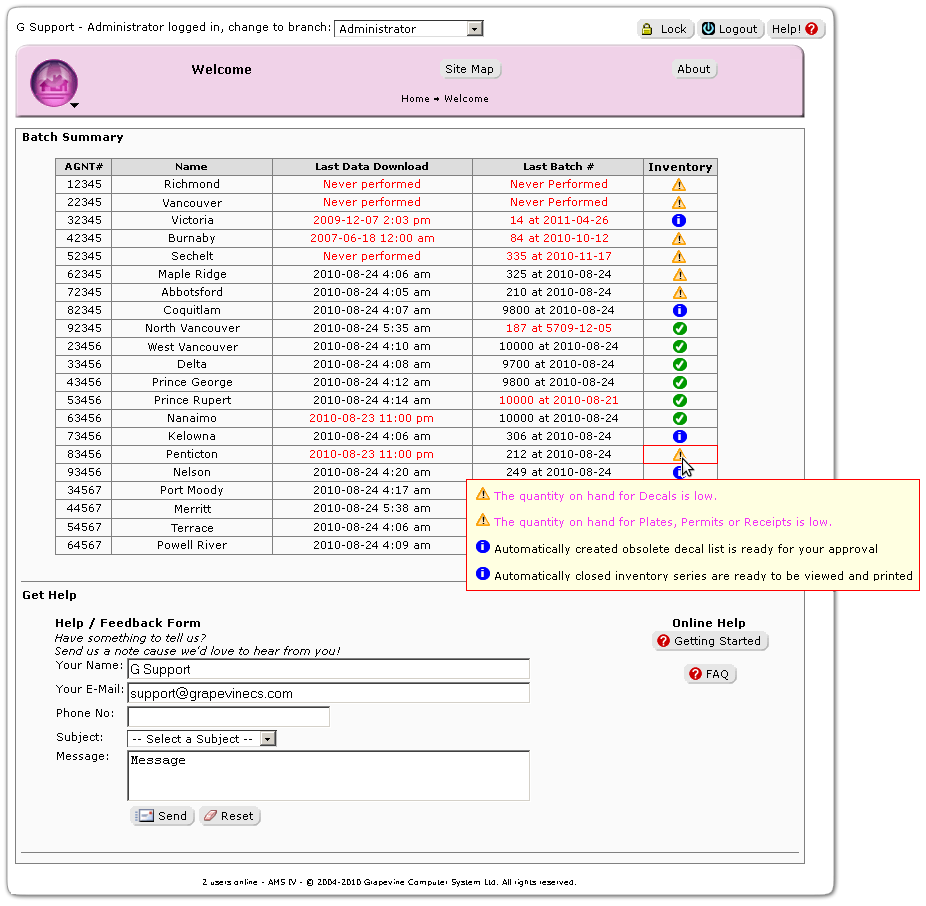Image resolution: width=926 pixels, height=906 pixels.
Task: Click the AGNT# column header
Action: pyautogui.click(x=84, y=167)
